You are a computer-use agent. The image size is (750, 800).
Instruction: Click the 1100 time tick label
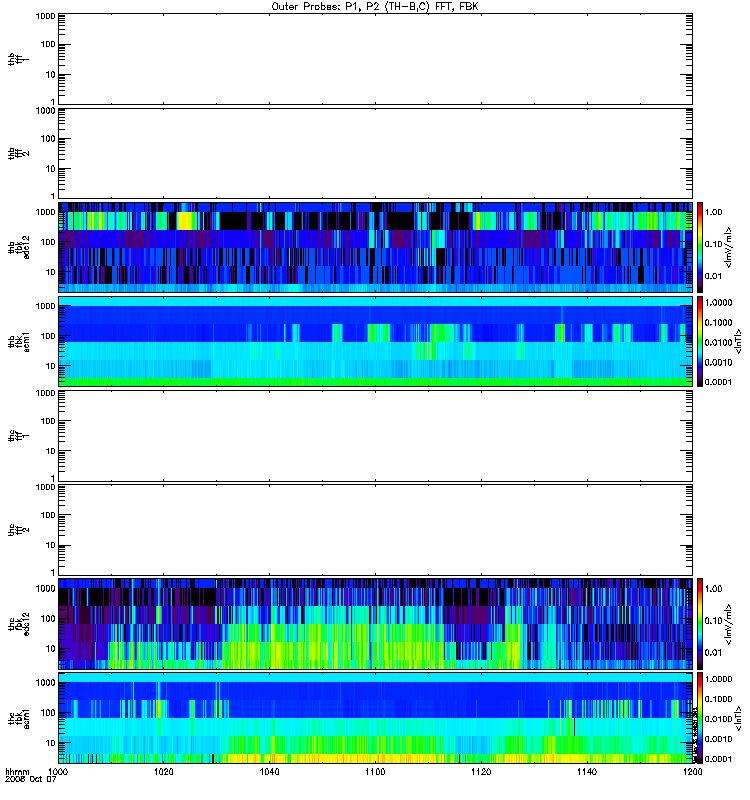coord(375,773)
